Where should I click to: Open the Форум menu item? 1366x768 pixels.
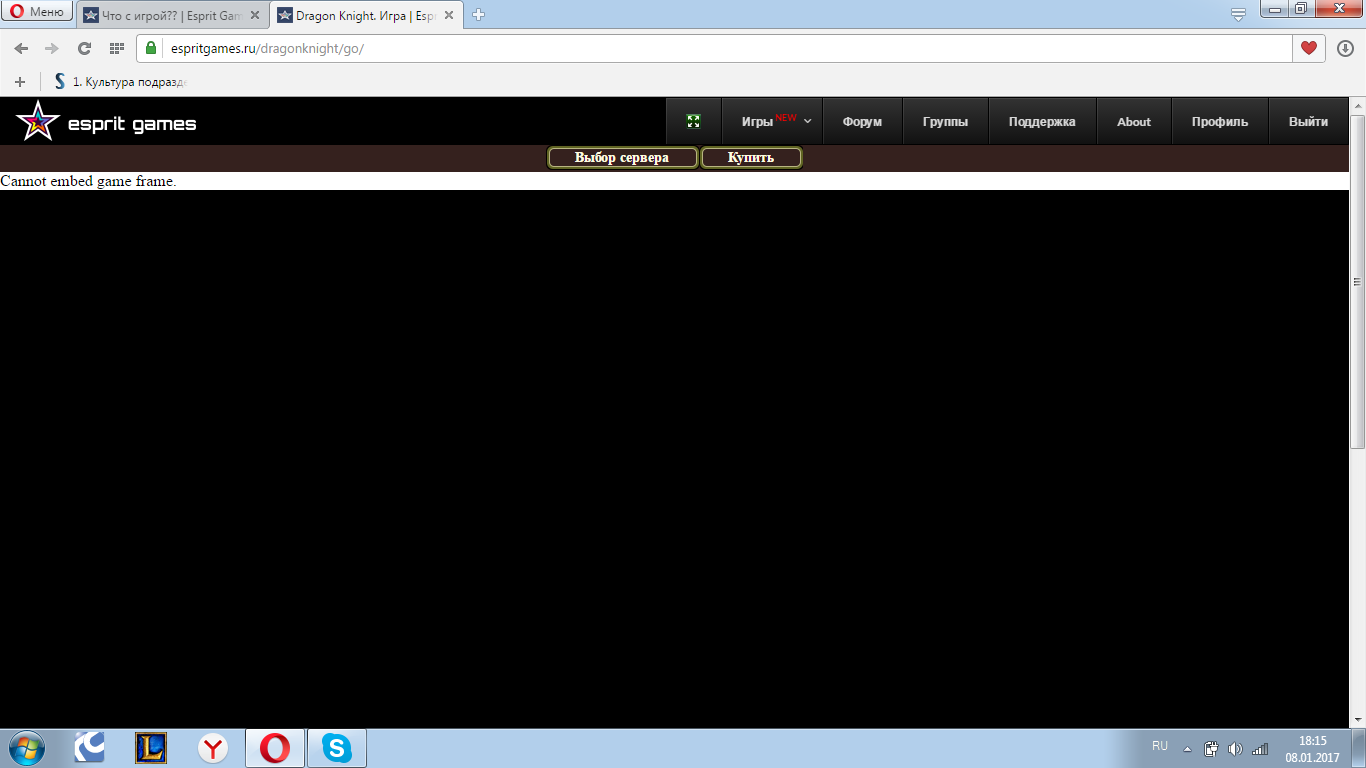862,122
